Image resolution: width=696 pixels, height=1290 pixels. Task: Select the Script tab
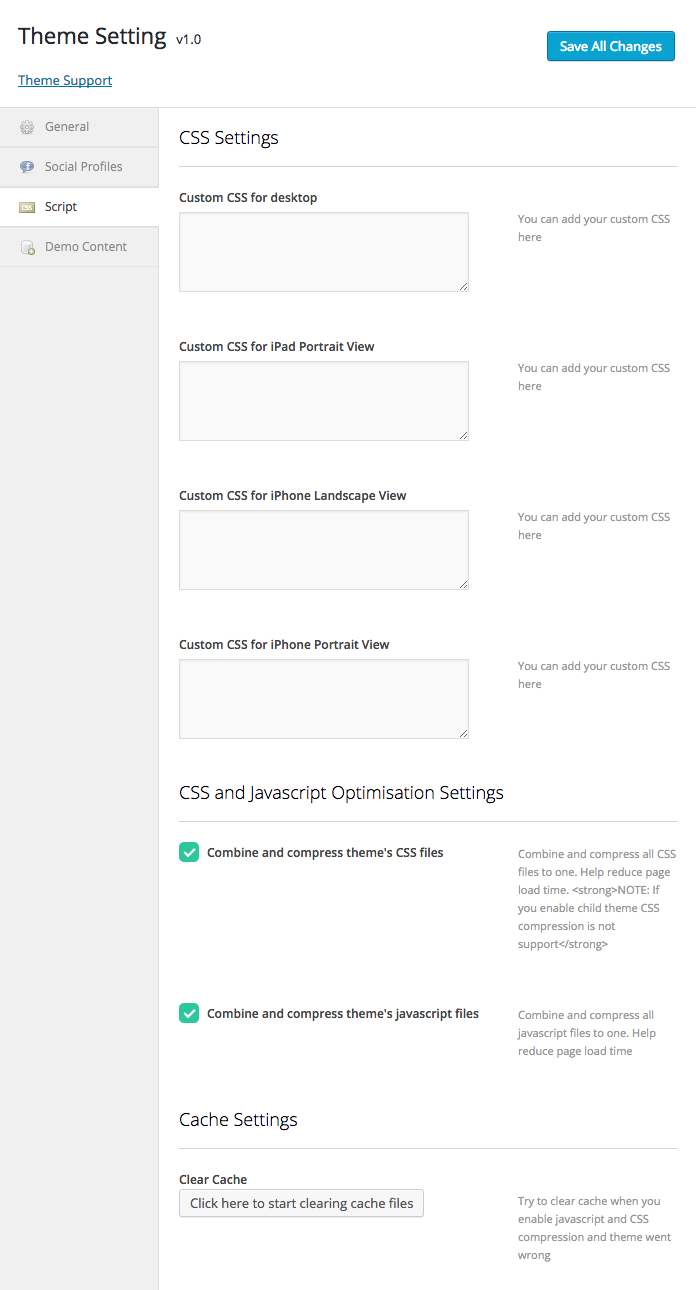click(61, 207)
